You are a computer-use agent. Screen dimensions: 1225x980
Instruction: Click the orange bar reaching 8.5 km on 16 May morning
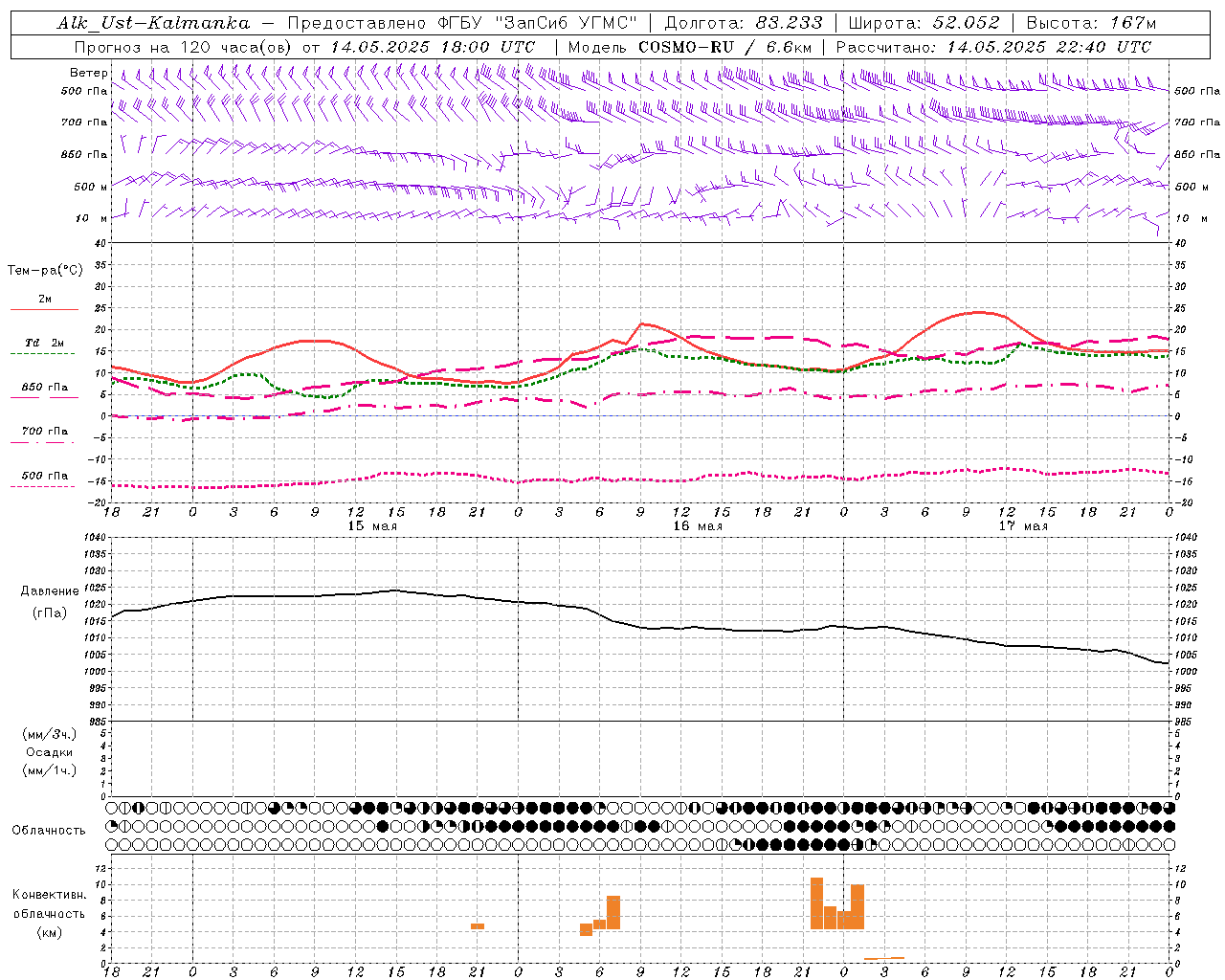[x=613, y=912]
